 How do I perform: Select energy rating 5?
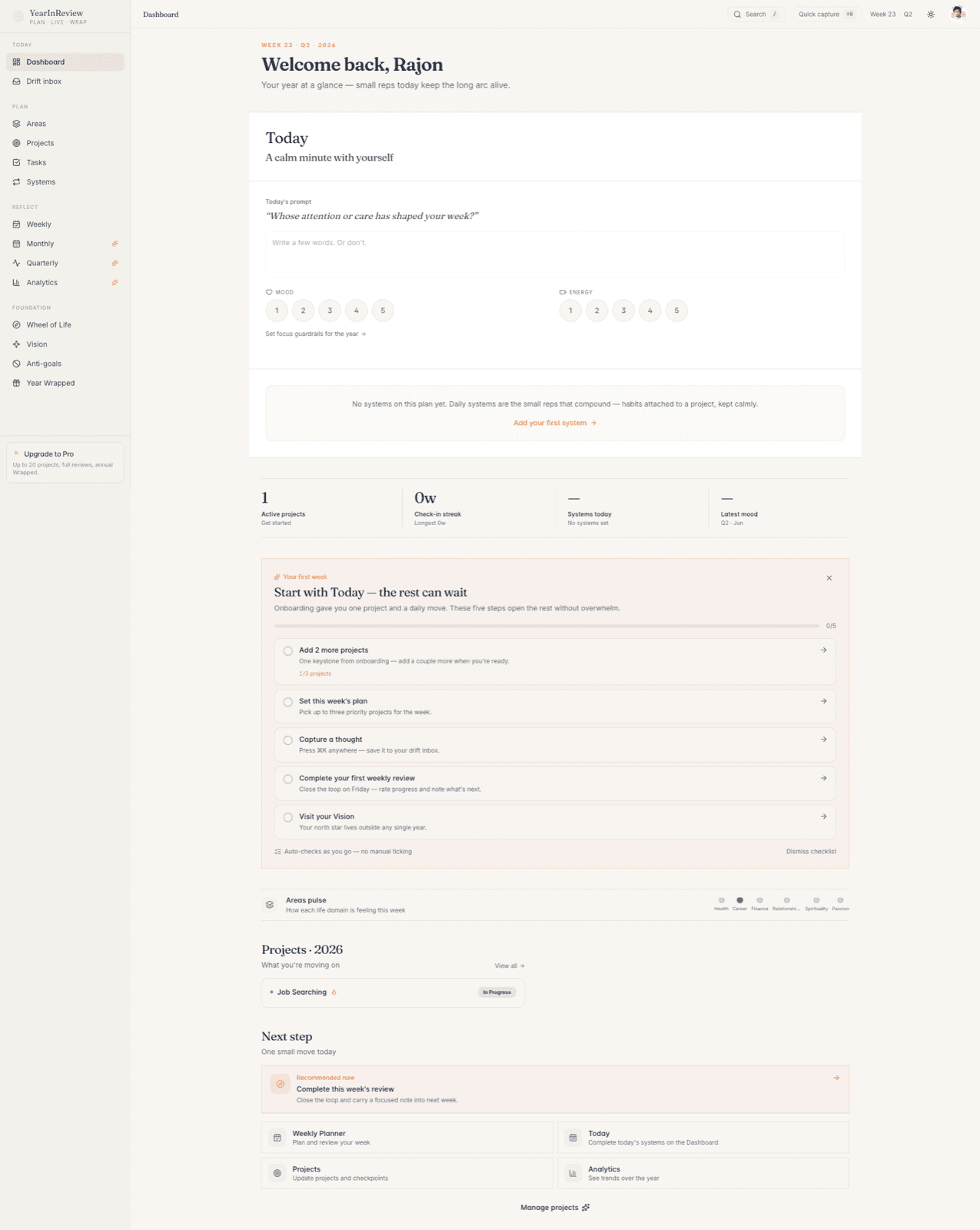(676, 311)
